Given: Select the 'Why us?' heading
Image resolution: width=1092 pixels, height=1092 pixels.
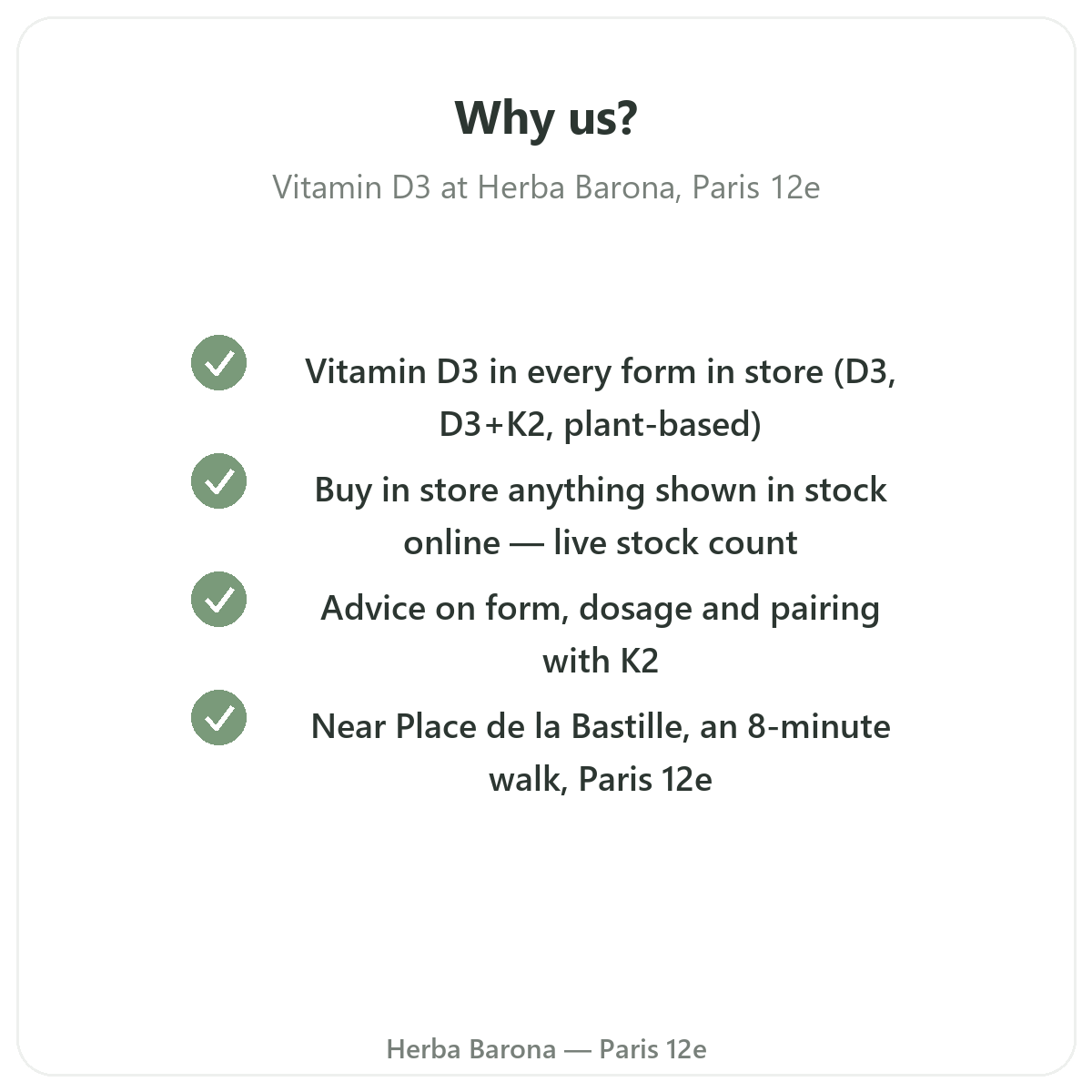Looking at the screenshot, I should tap(546, 118).
